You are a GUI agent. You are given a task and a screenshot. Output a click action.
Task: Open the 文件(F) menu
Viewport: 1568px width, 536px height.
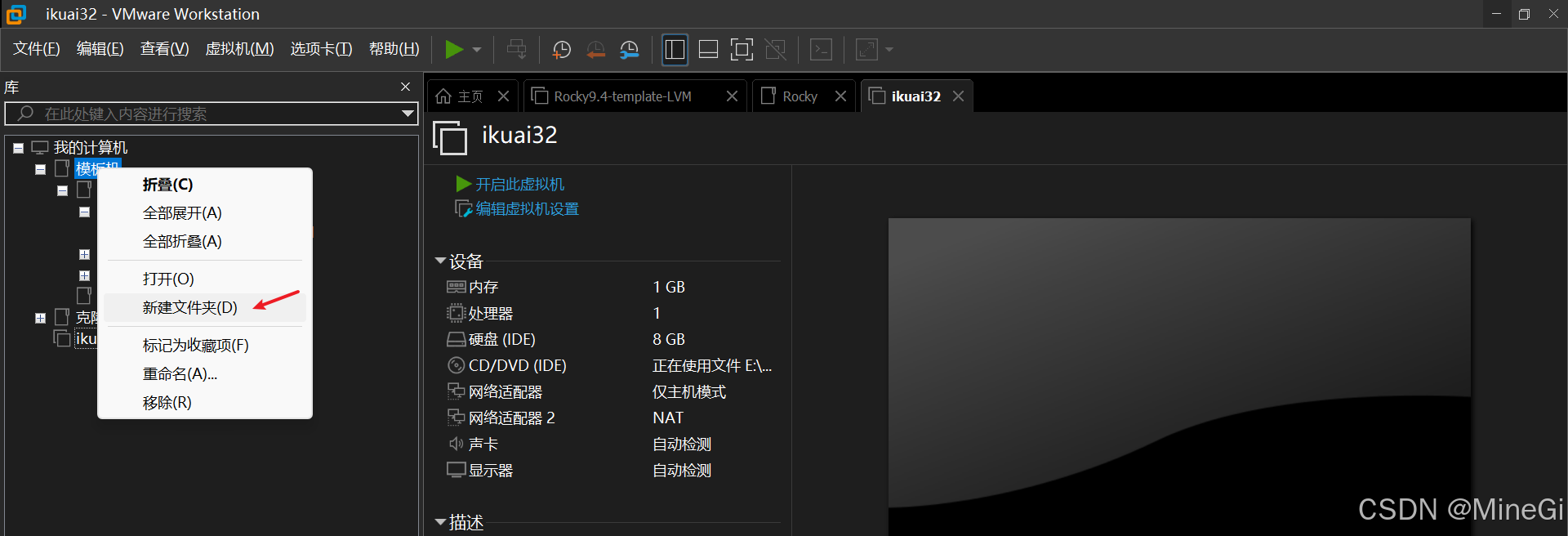(x=37, y=49)
